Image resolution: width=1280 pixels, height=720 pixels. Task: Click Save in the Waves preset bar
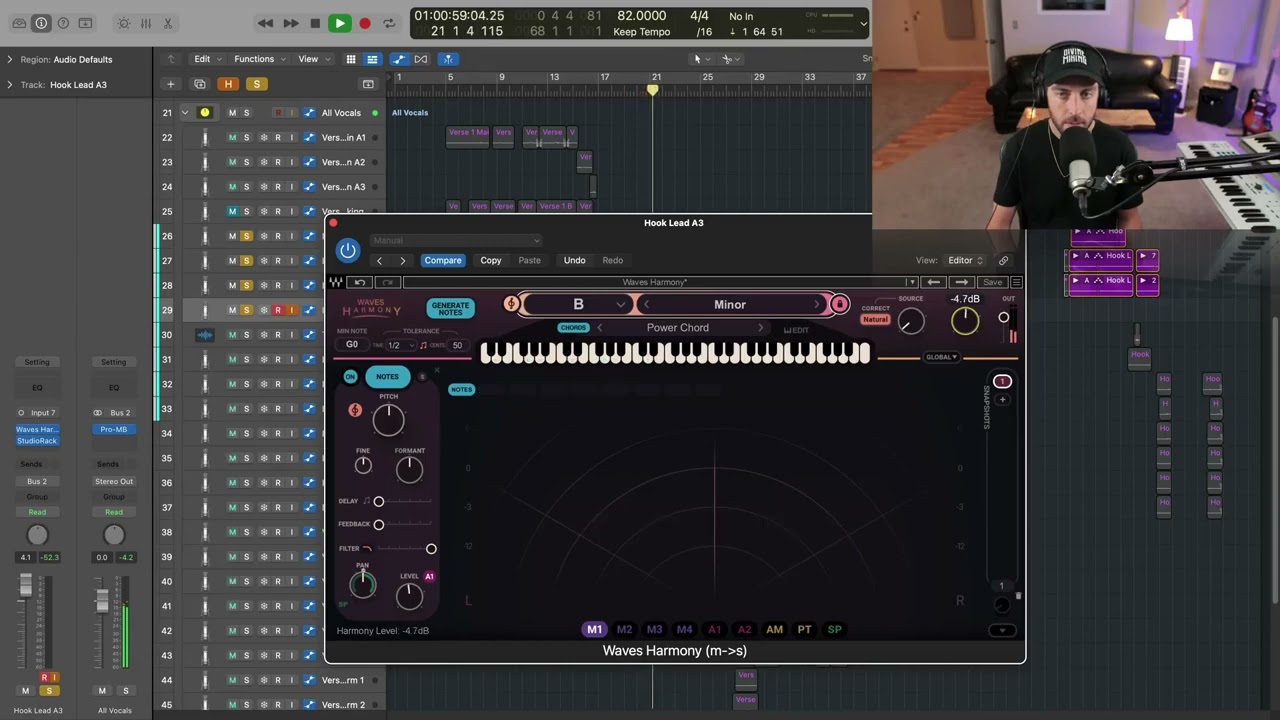point(992,283)
